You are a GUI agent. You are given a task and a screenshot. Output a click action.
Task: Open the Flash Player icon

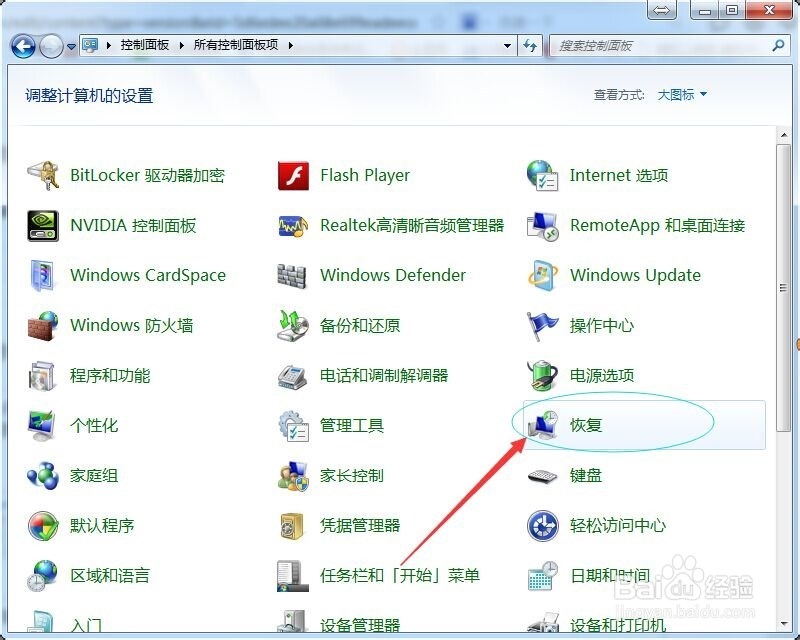[x=293, y=176]
